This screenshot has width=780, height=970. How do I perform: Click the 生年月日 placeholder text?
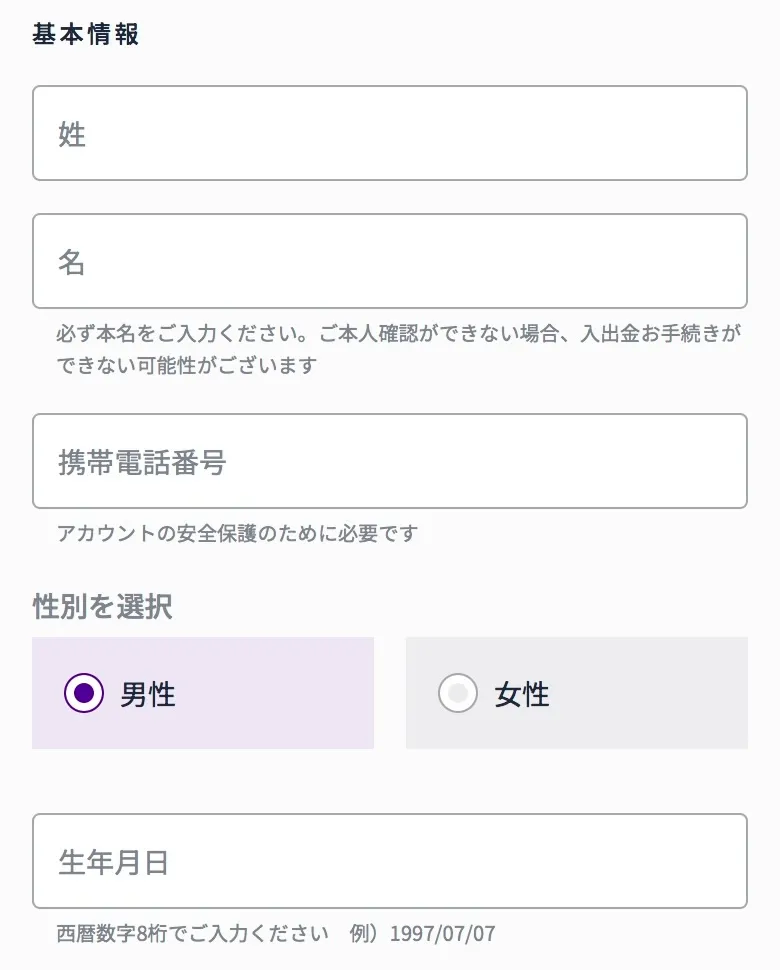click(113, 862)
